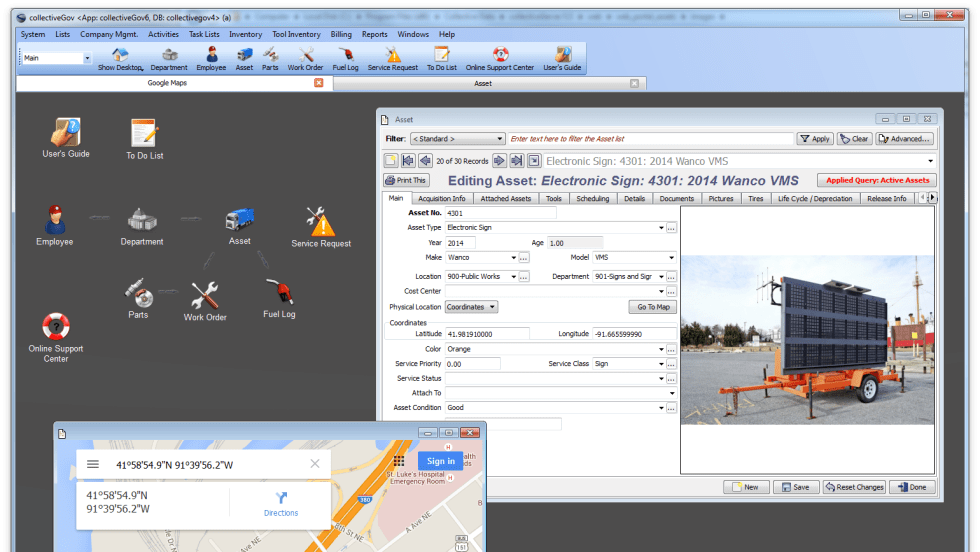
Task: Open the Fuel Log toolbar icon
Action: tap(345, 59)
